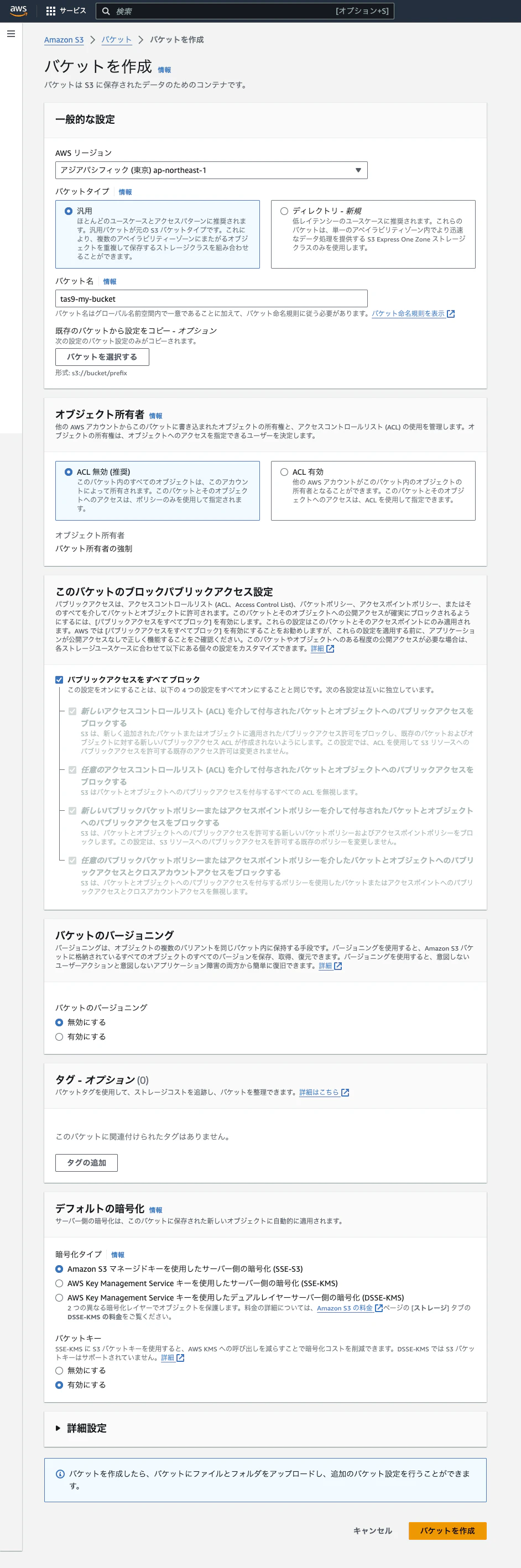
Task: Click the バケット所有者の強制 text
Action: 94,549
